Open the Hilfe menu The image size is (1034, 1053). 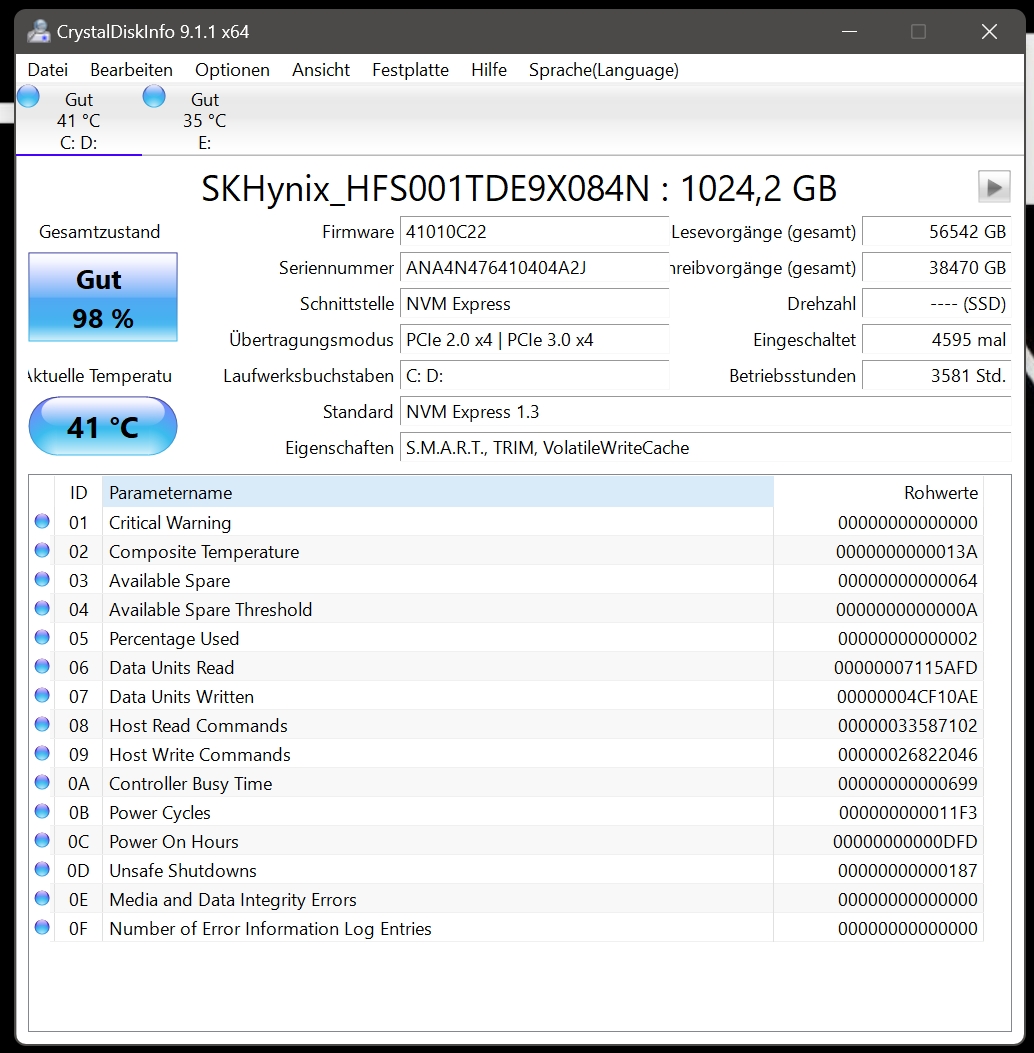coord(489,70)
